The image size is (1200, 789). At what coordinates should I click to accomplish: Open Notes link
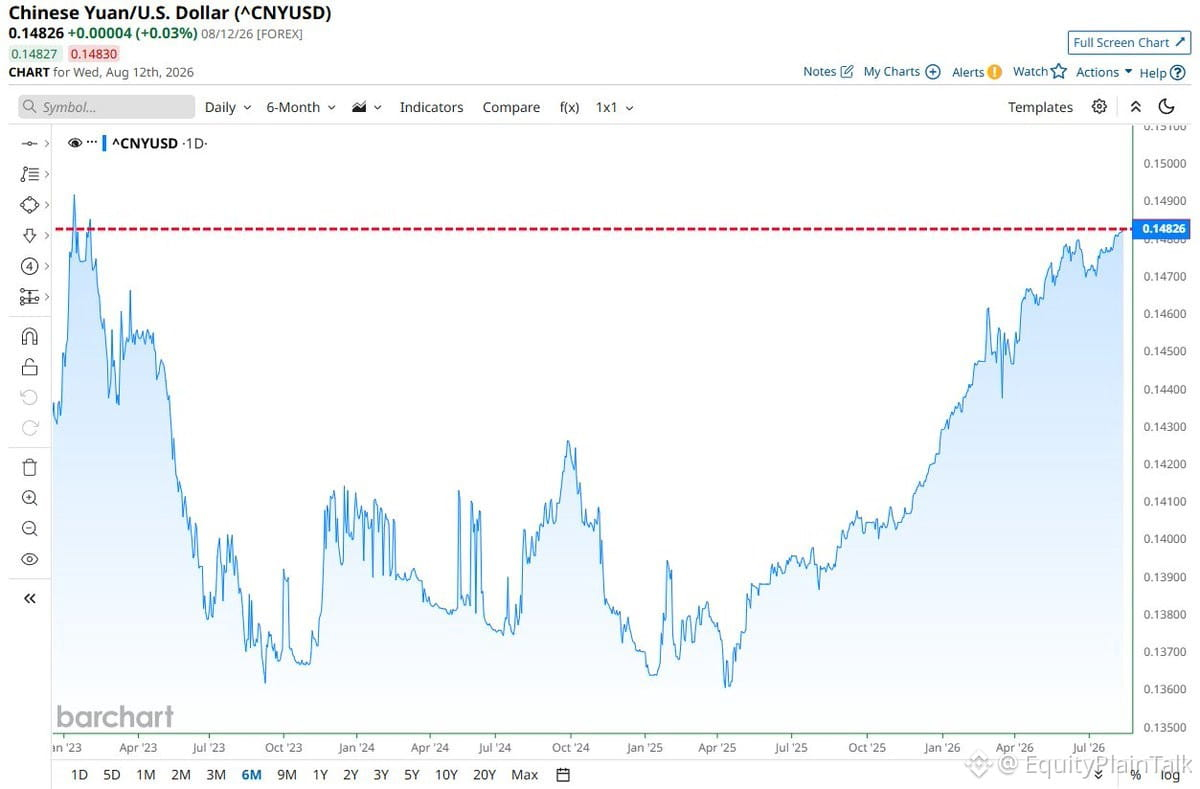[x=828, y=72]
